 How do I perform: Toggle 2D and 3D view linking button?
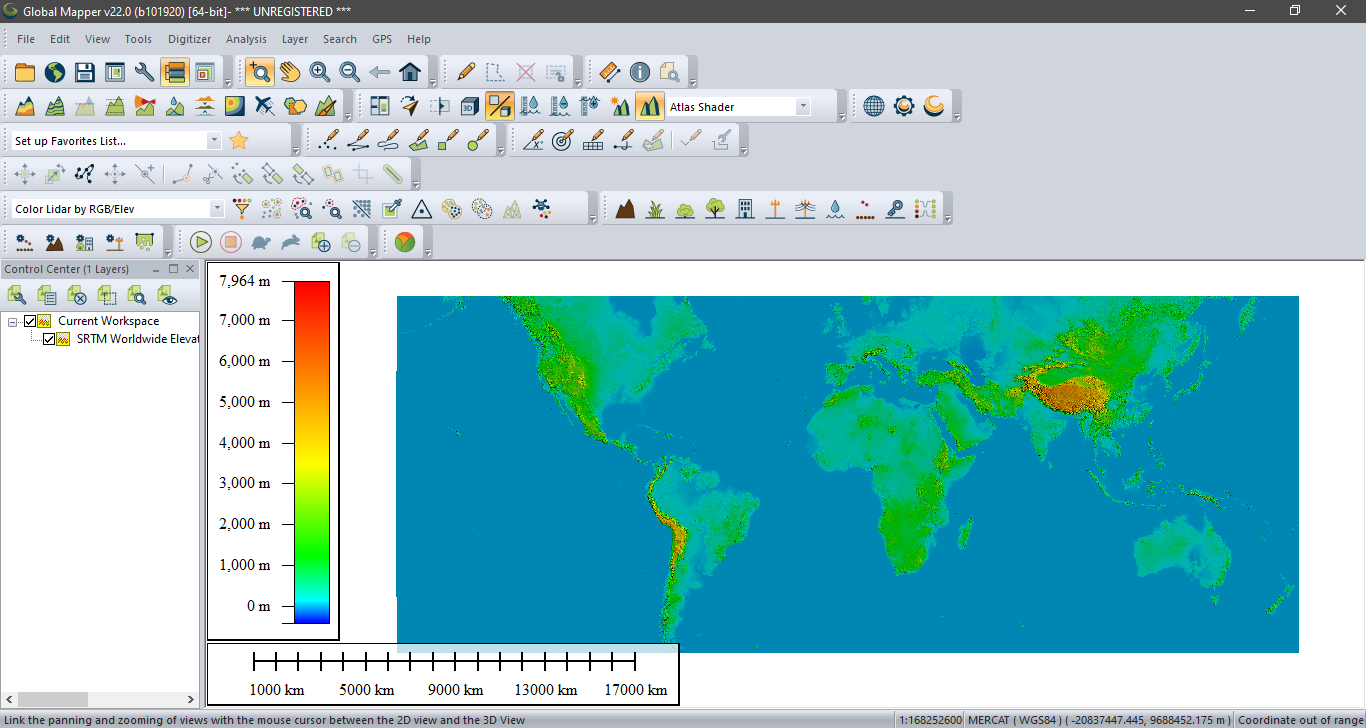click(x=500, y=106)
